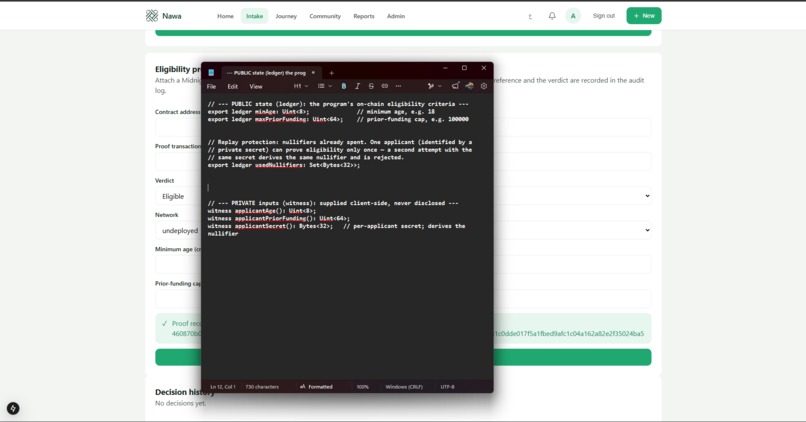Open the round dev tools badge at bottom-left

[x=13, y=409]
